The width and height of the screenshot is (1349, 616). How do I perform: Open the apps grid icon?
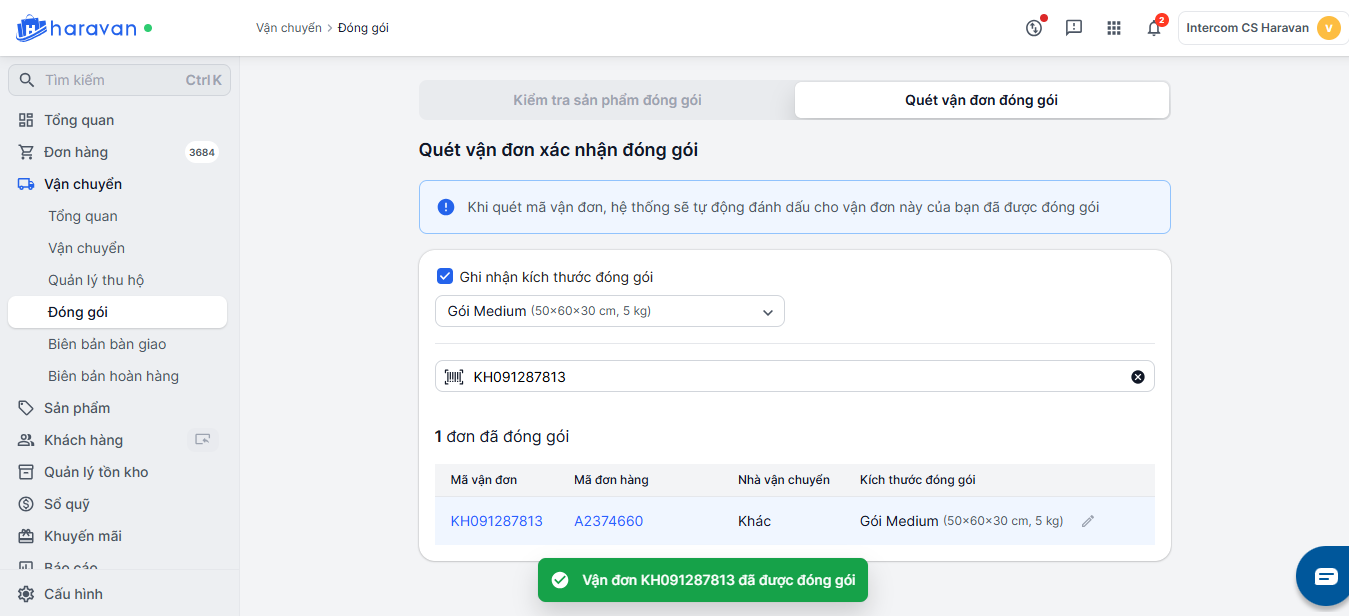[1114, 28]
